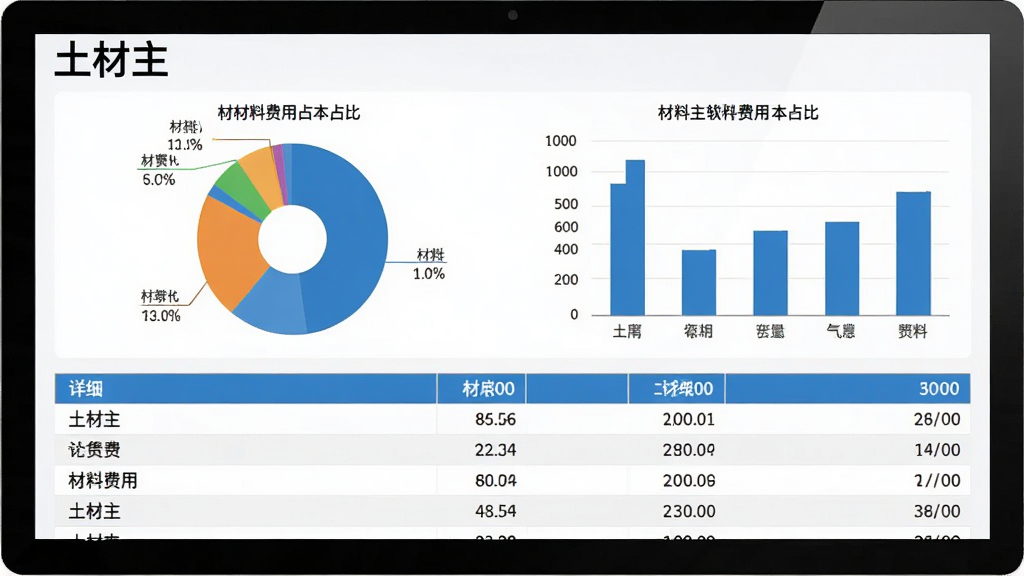Click the shortest bar in bar chart
The width and height of the screenshot is (1024, 576).
pos(699,282)
